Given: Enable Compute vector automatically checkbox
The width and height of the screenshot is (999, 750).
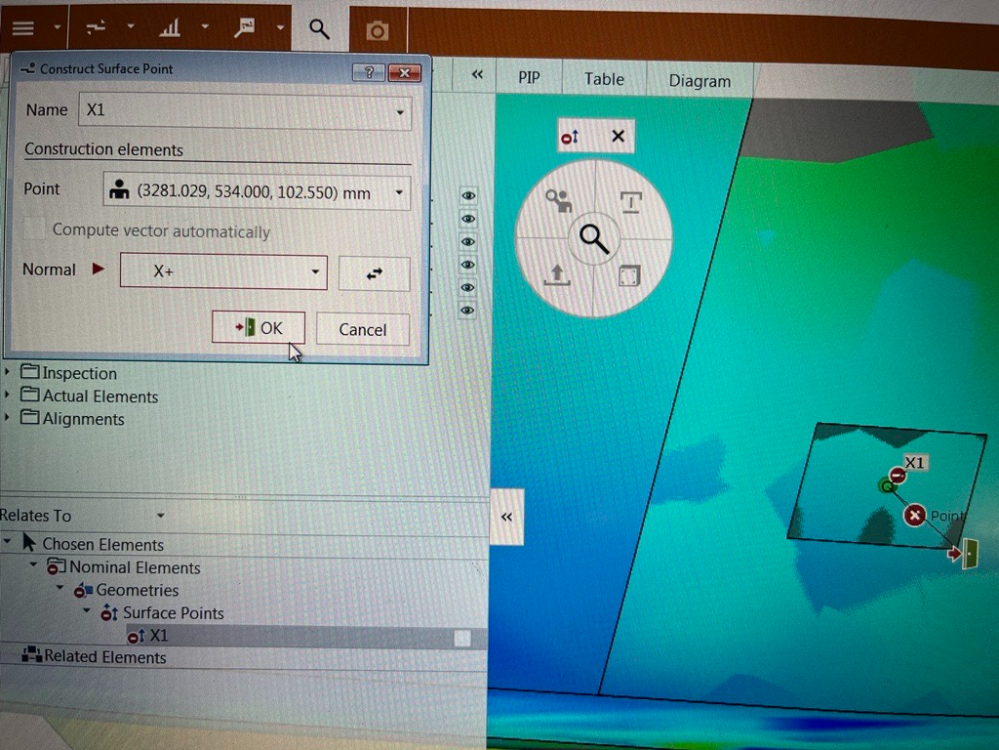Looking at the screenshot, I should pyautogui.click(x=36, y=230).
